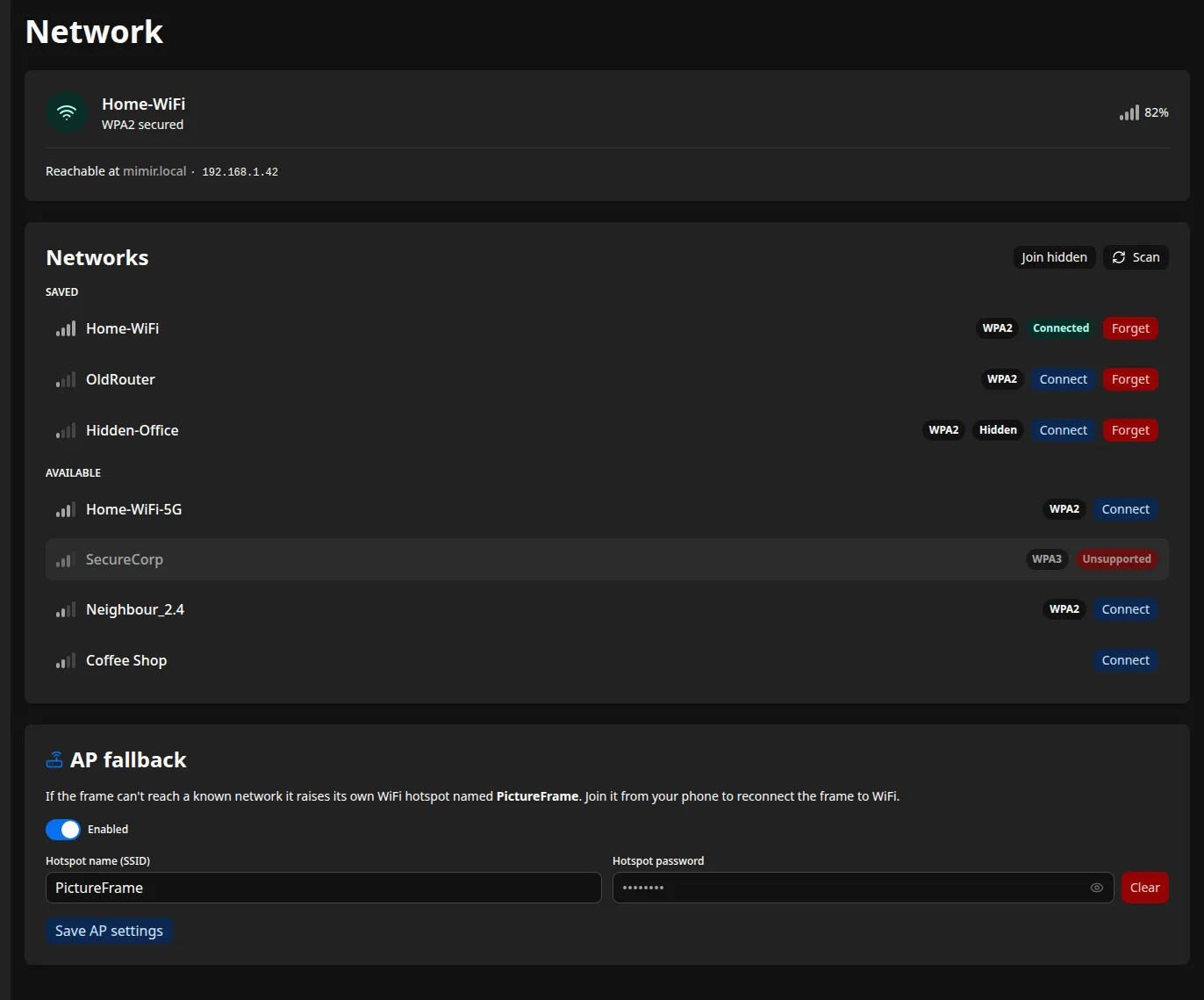Image resolution: width=1204 pixels, height=1000 pixels.
Task: Click the signal icon beside Home-WiFi-5G
Action: pyautogui.click(x=66, y=510)
